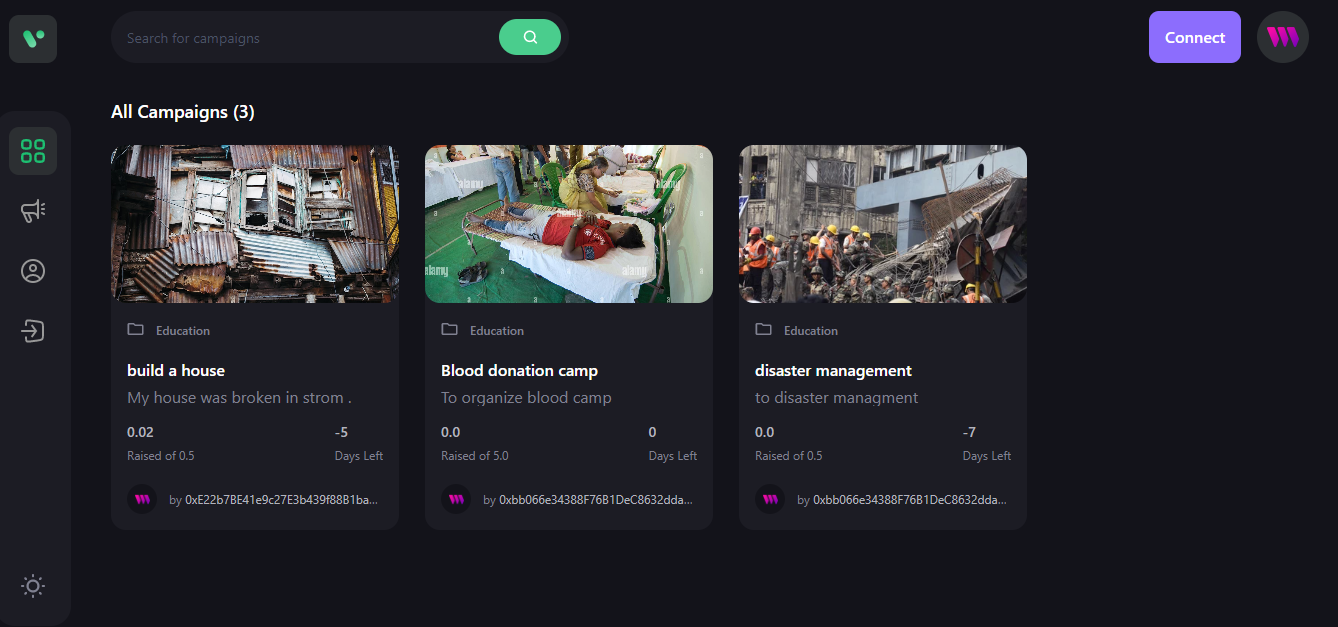Select the Education label on build a house
Image resolution: width=1338 pixels, height=627 pixels.
click(x=182, y=330)
